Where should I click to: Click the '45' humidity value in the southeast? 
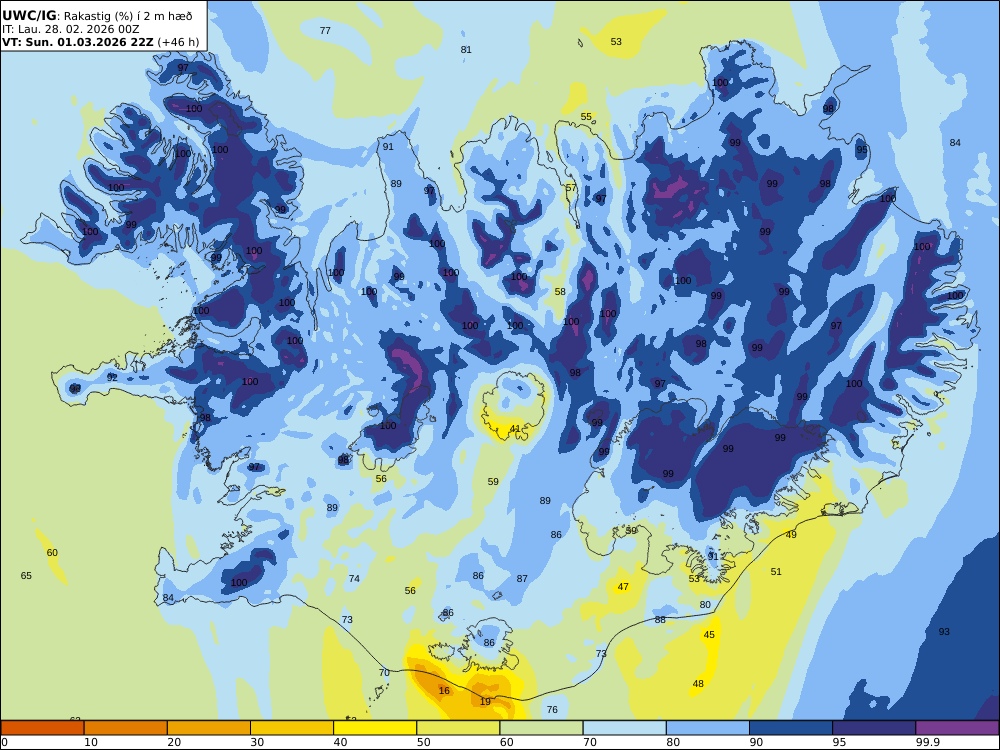(709, 635)
